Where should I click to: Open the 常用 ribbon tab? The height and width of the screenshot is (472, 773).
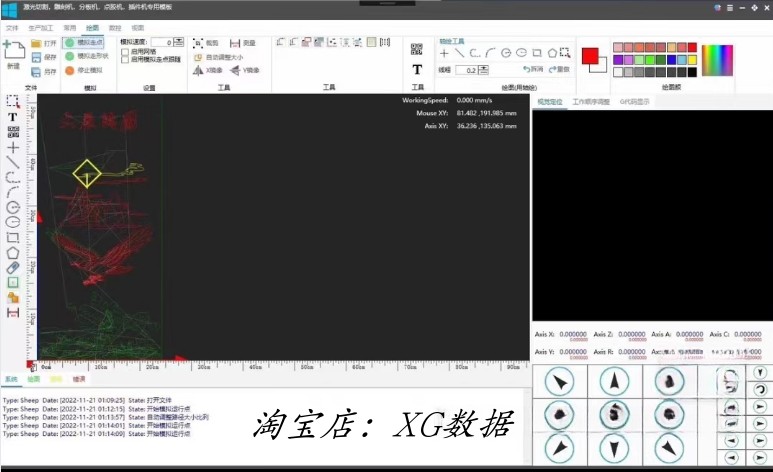click(70, 28)
